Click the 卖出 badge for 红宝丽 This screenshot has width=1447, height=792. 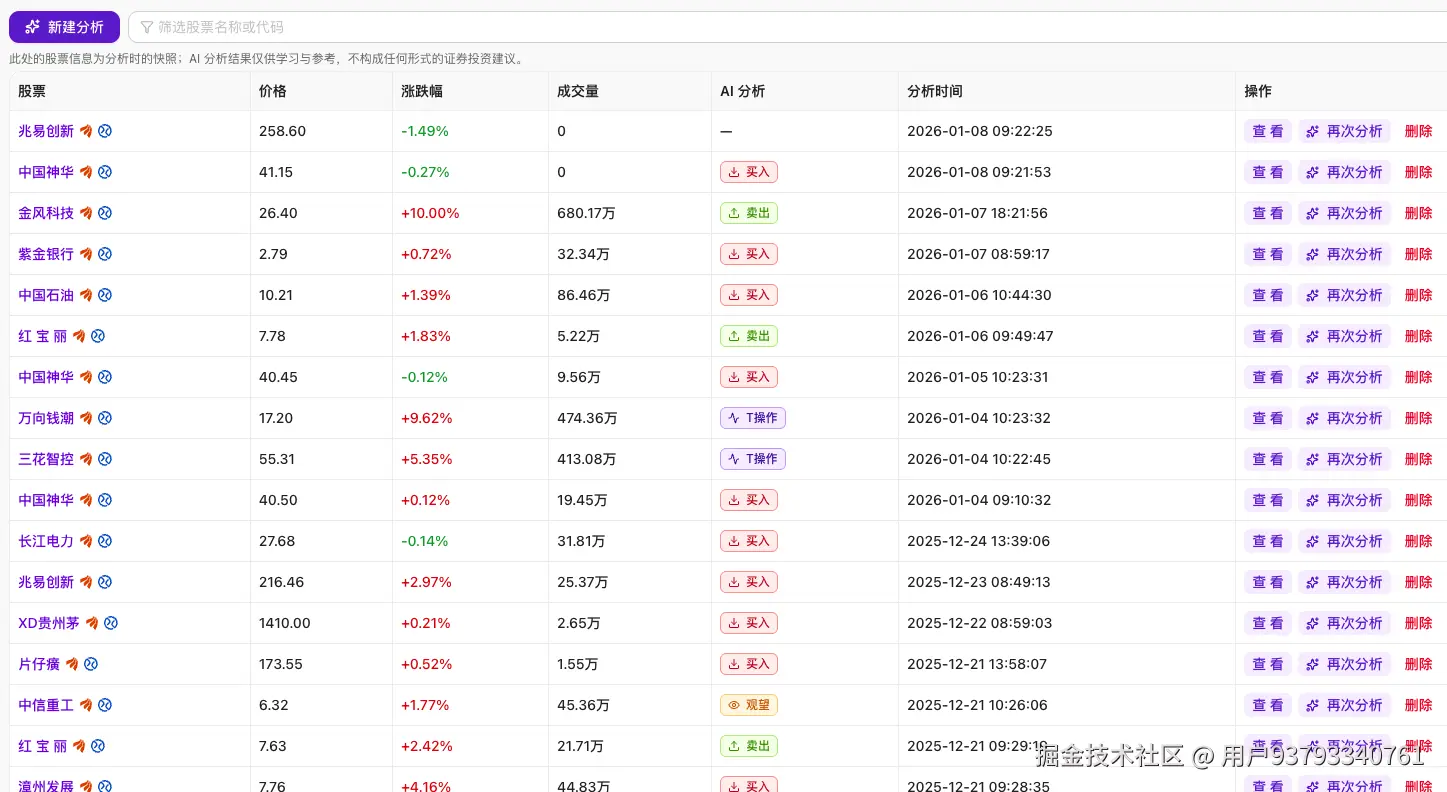(748, 336)
